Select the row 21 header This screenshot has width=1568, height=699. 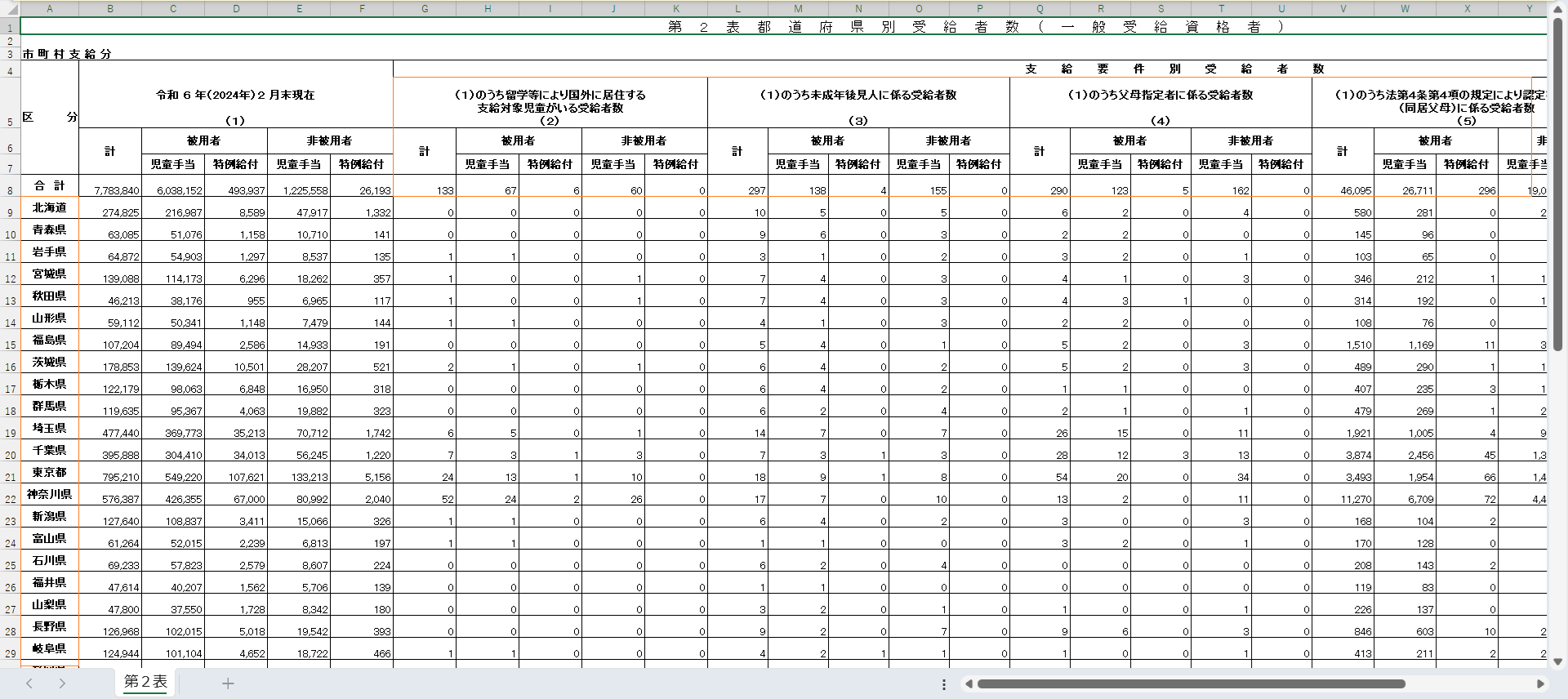click(x=10, y=477)
